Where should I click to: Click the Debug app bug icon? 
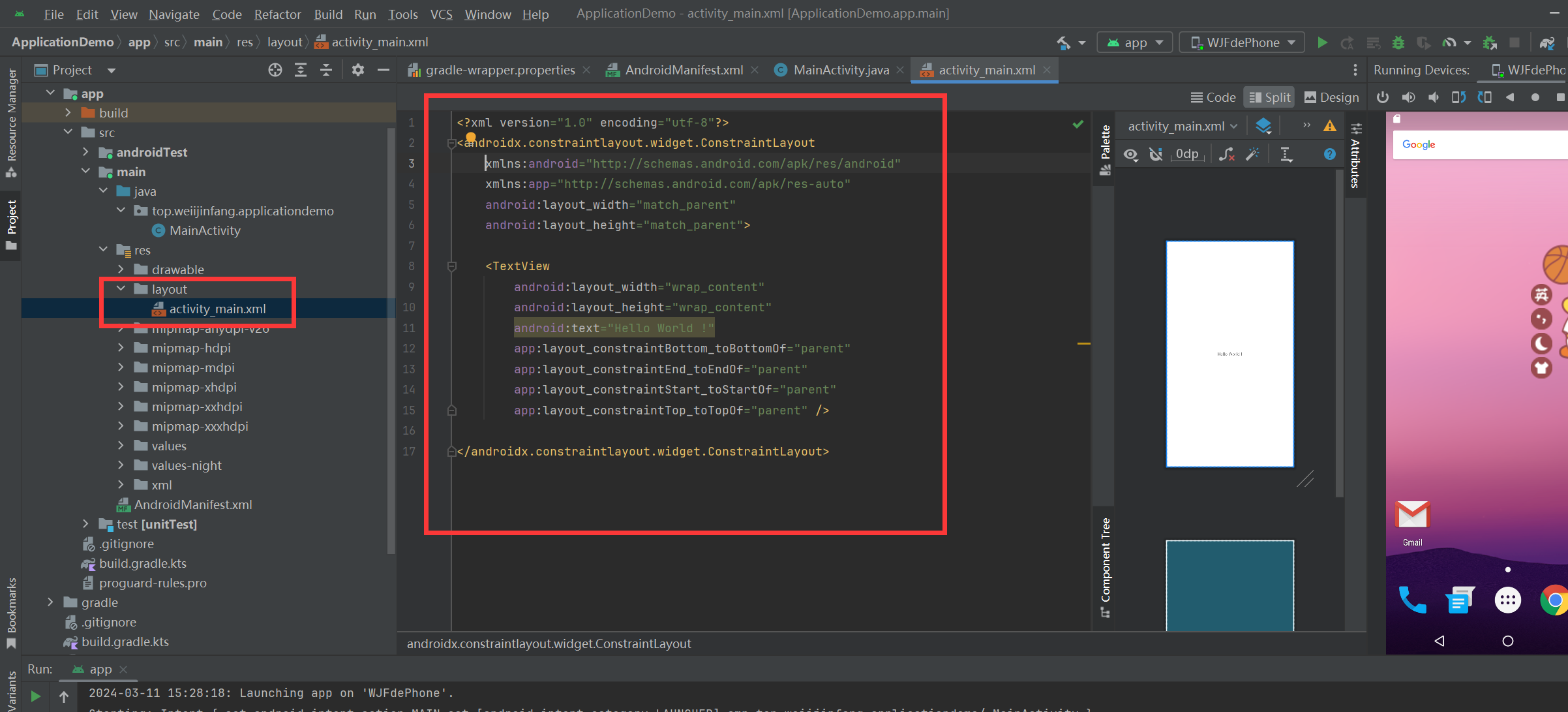(x=1398, y=42)
